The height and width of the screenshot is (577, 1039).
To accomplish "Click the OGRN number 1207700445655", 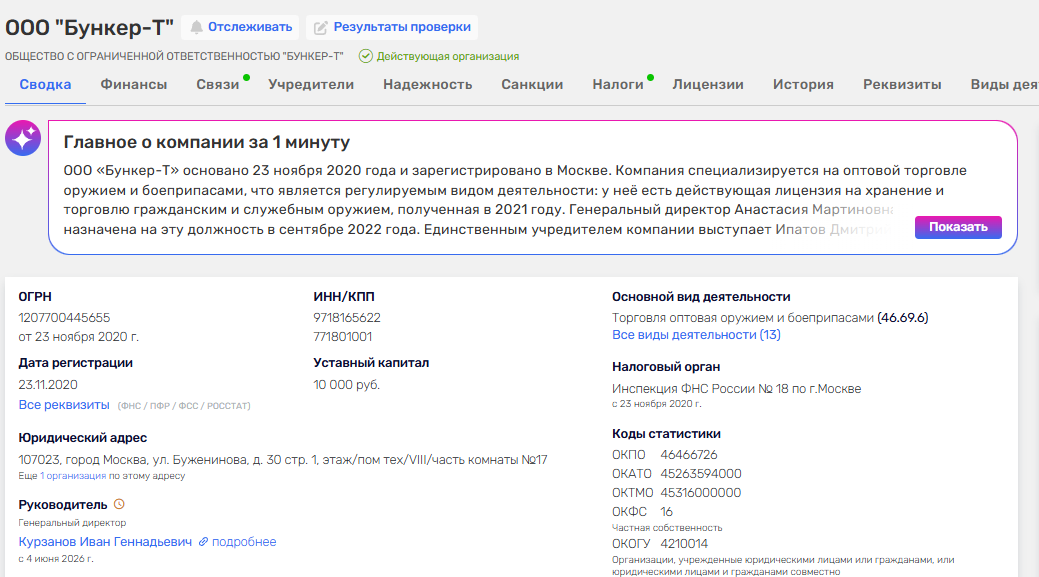I will [x=64, y=318].
